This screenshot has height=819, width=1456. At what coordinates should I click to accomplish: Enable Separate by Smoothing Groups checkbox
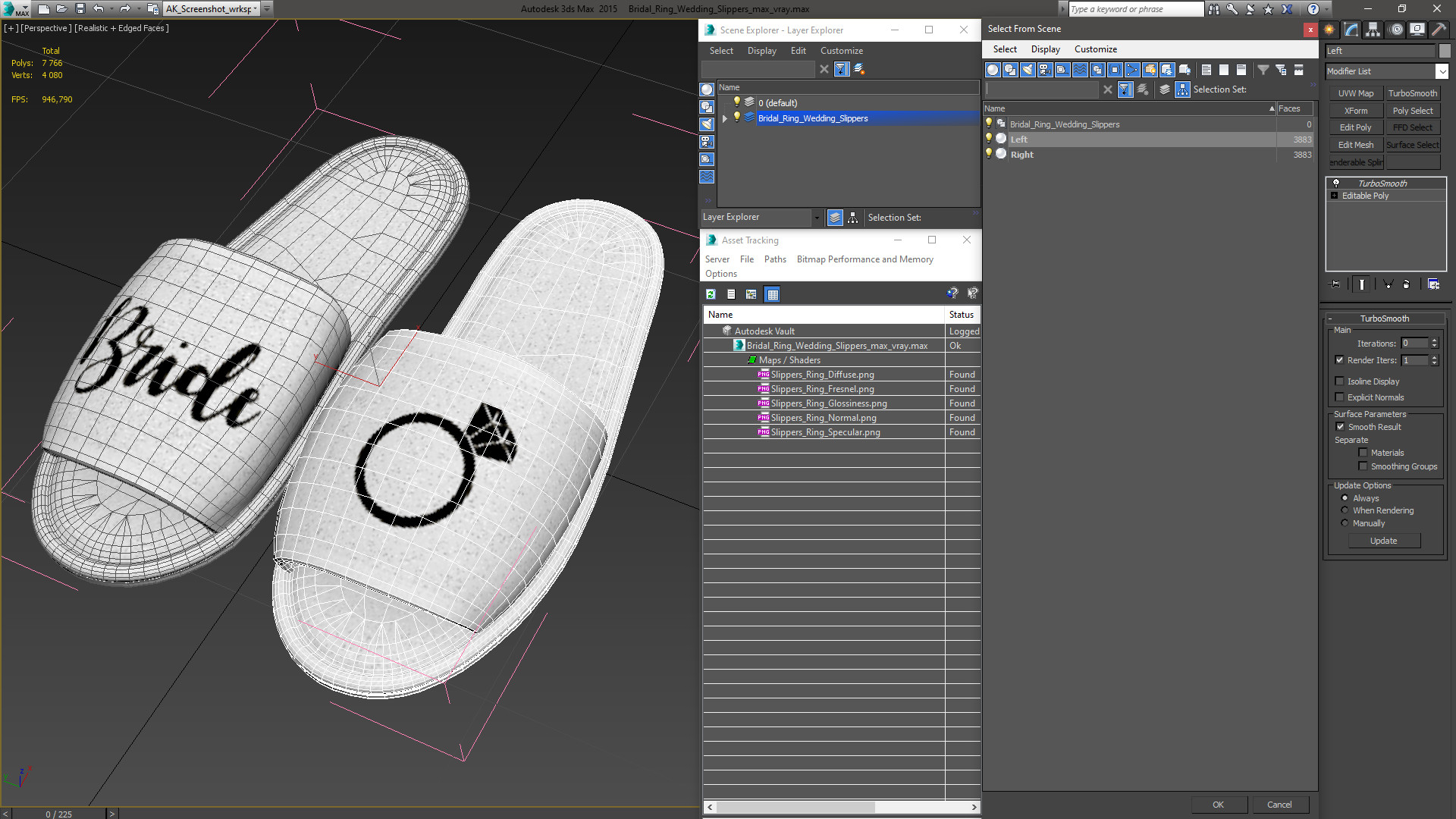point(1363,466)
